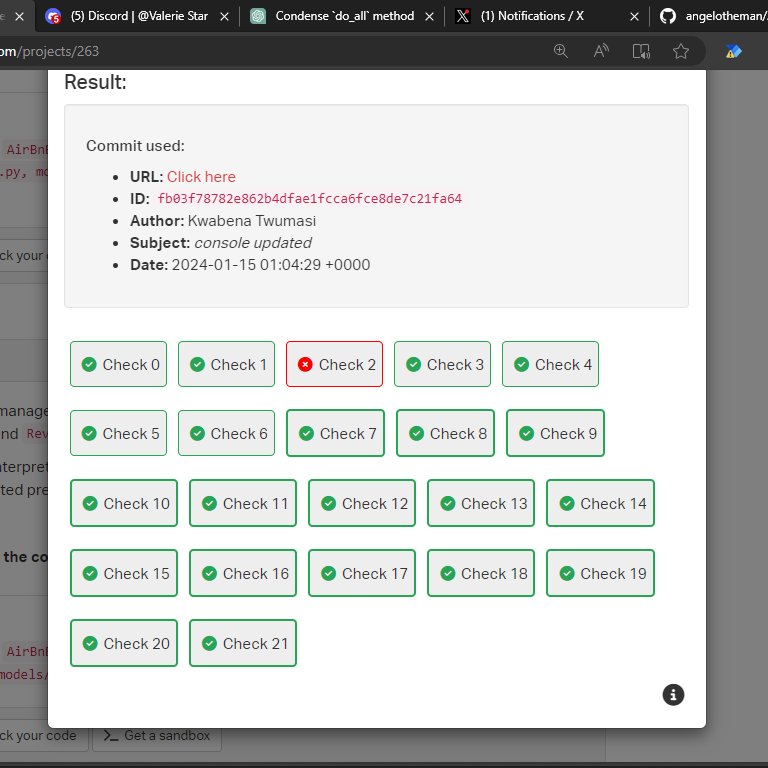
Task: Click the info icon in the results dialog
Action: pos(673,695)
